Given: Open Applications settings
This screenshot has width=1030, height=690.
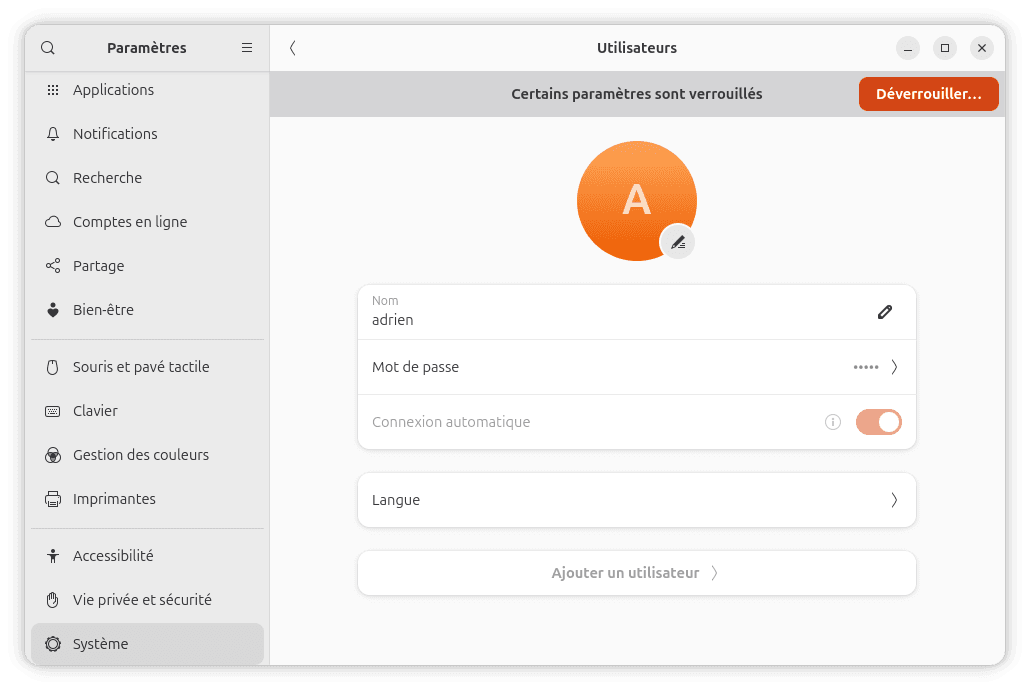Looking at the screenshot, I should pyautogui.click(x=147, y=90).
